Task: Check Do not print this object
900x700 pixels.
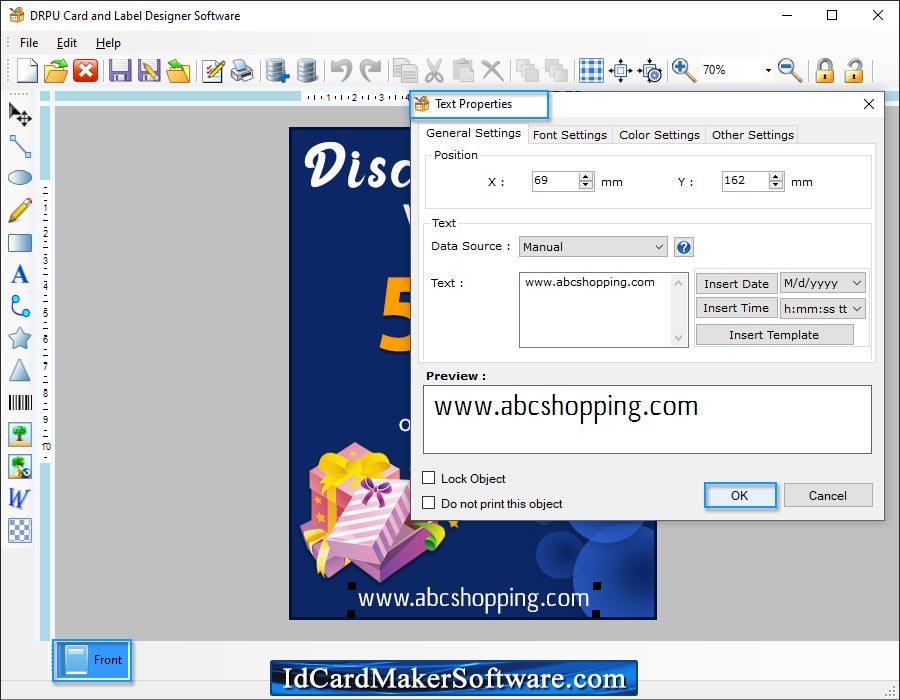Action: coord(429,504)
